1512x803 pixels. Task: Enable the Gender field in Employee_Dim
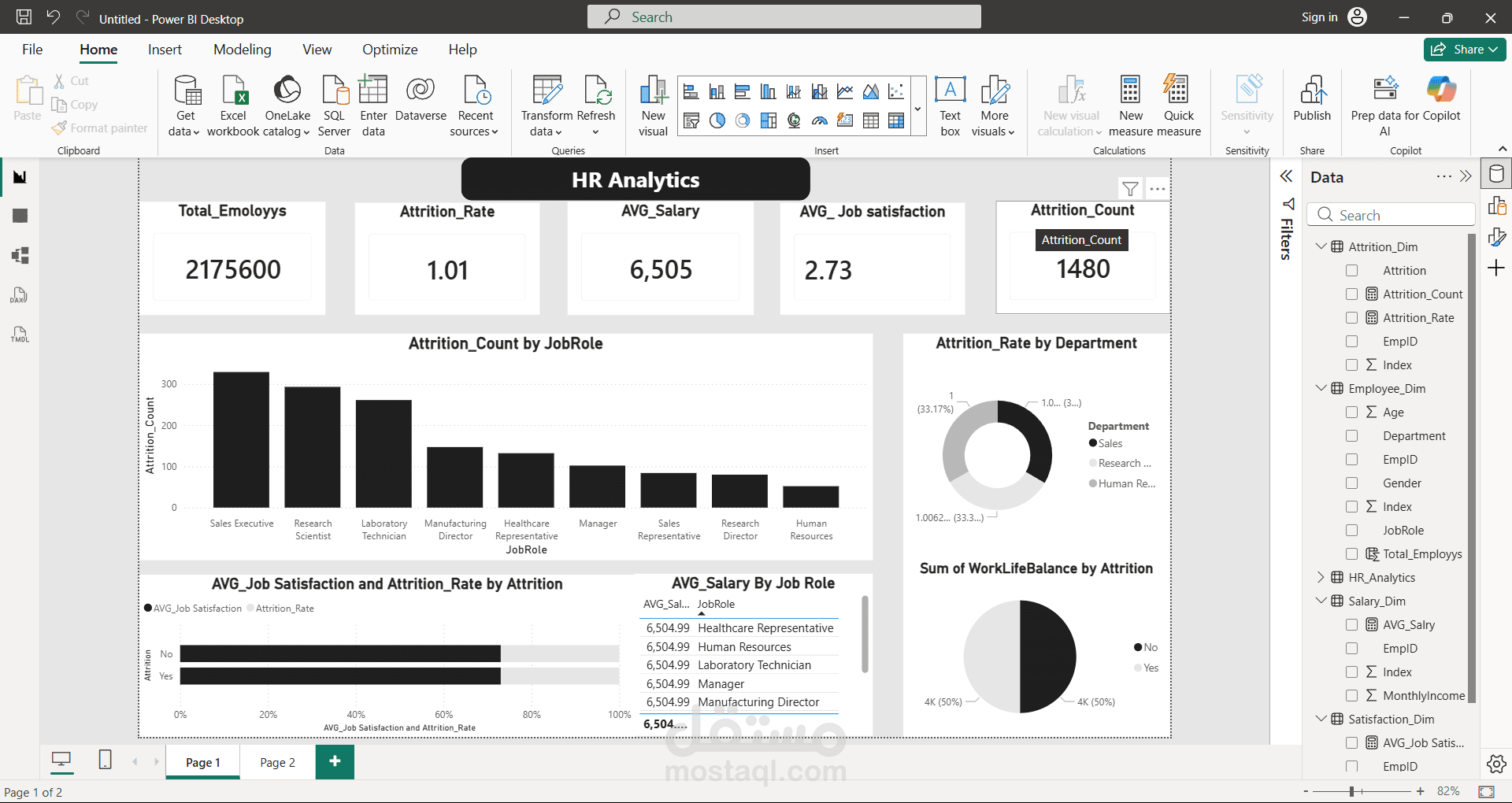click(x=1352, y=483)
